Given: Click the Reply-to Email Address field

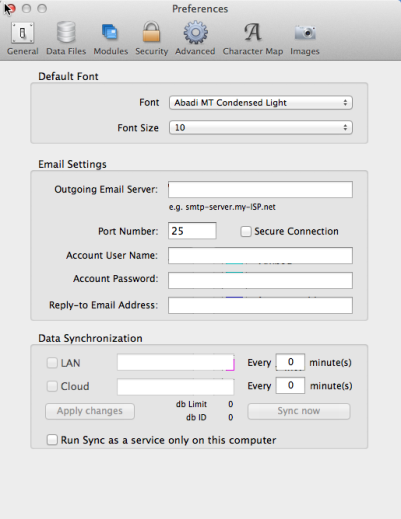Looking at the screenshot, I should (260, 305).
